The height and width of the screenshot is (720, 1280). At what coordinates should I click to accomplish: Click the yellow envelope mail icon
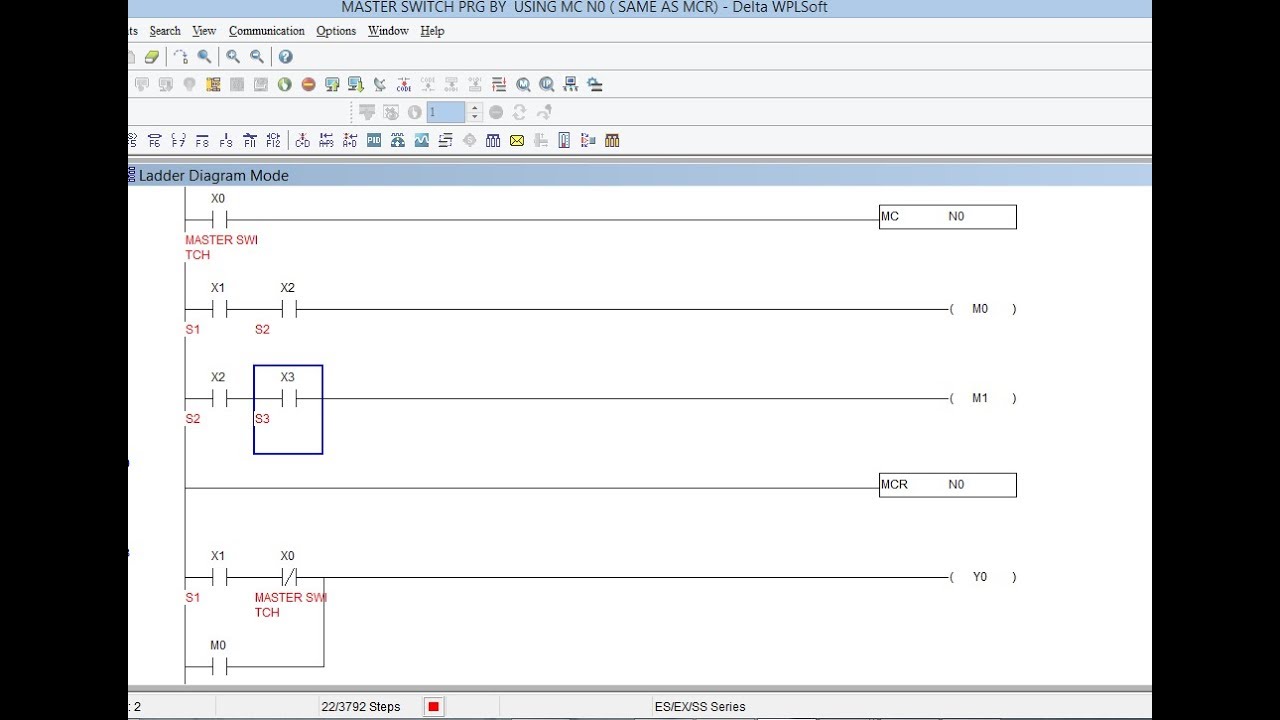click(x=517, y=141)
